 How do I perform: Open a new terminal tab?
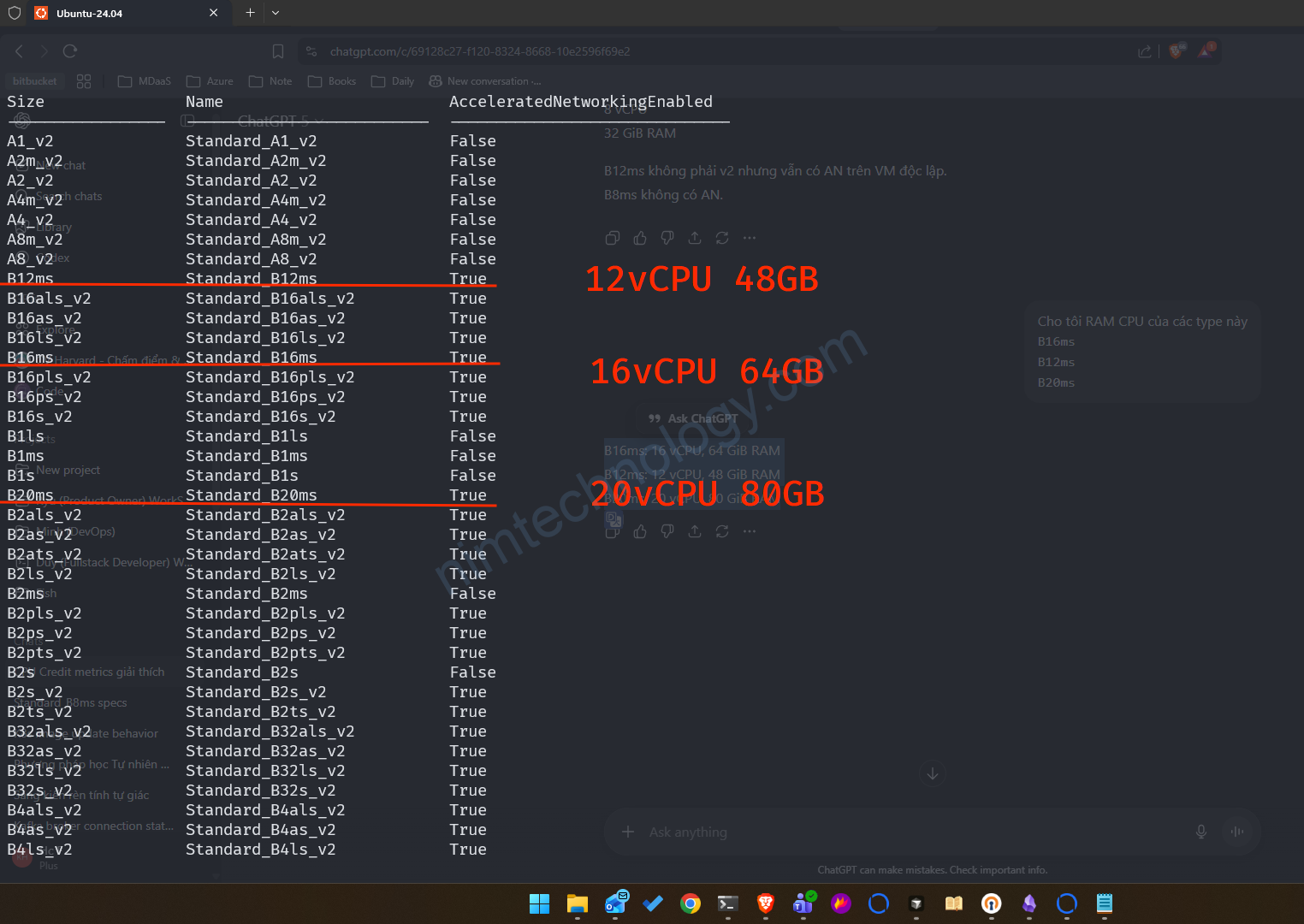250,13
